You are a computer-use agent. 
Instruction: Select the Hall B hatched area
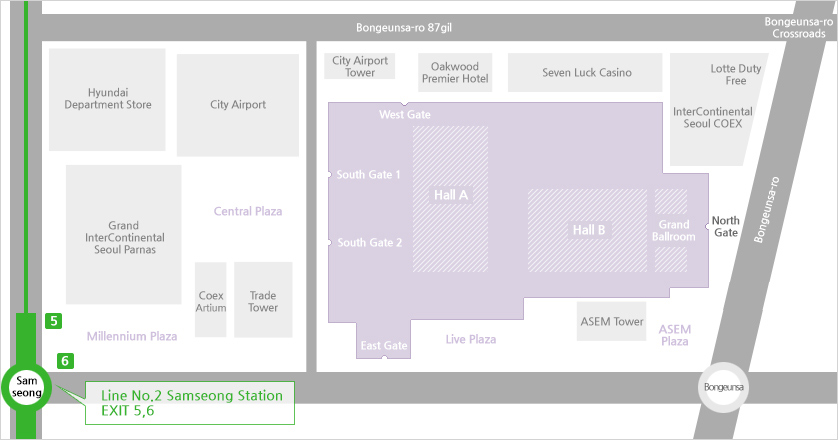click(x=588, y=230)
